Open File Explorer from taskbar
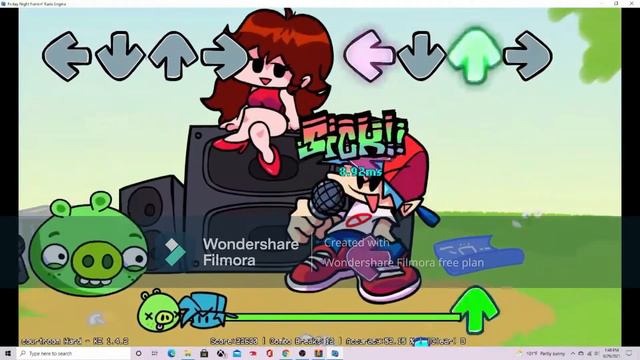The width and height of the screenshot is (640, 360). pos(188,353)
